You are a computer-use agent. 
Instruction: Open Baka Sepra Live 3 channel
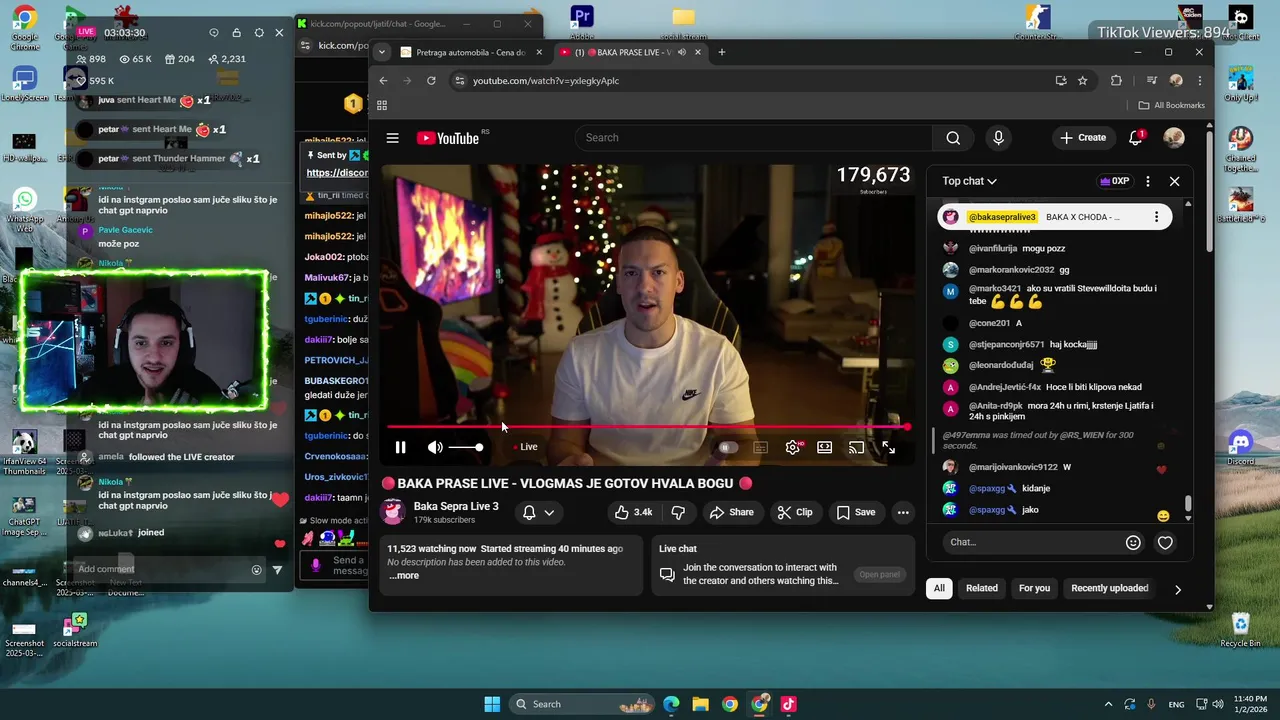click(x=456, y=506)
